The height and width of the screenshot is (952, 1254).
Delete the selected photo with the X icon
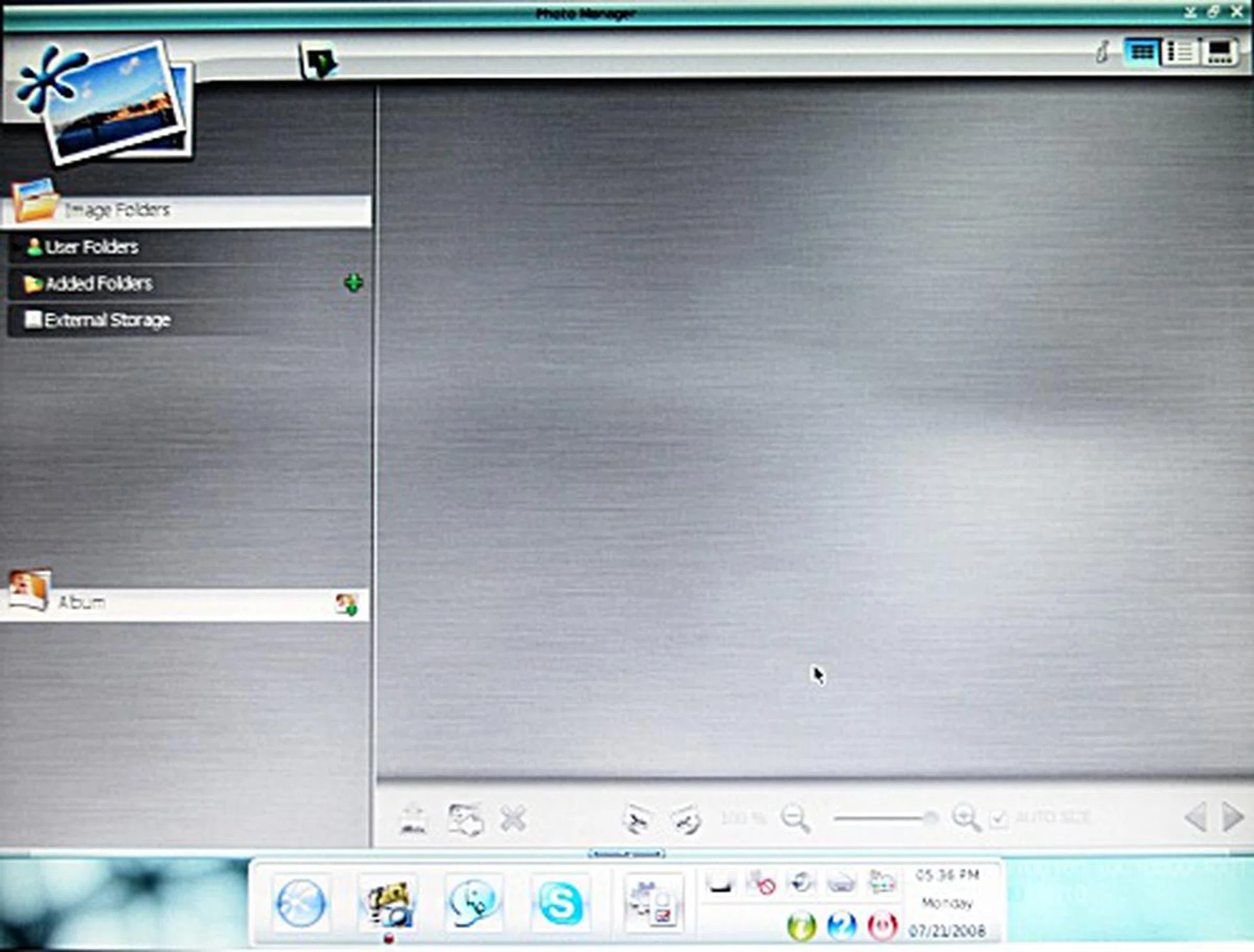[x=513, y=818]
